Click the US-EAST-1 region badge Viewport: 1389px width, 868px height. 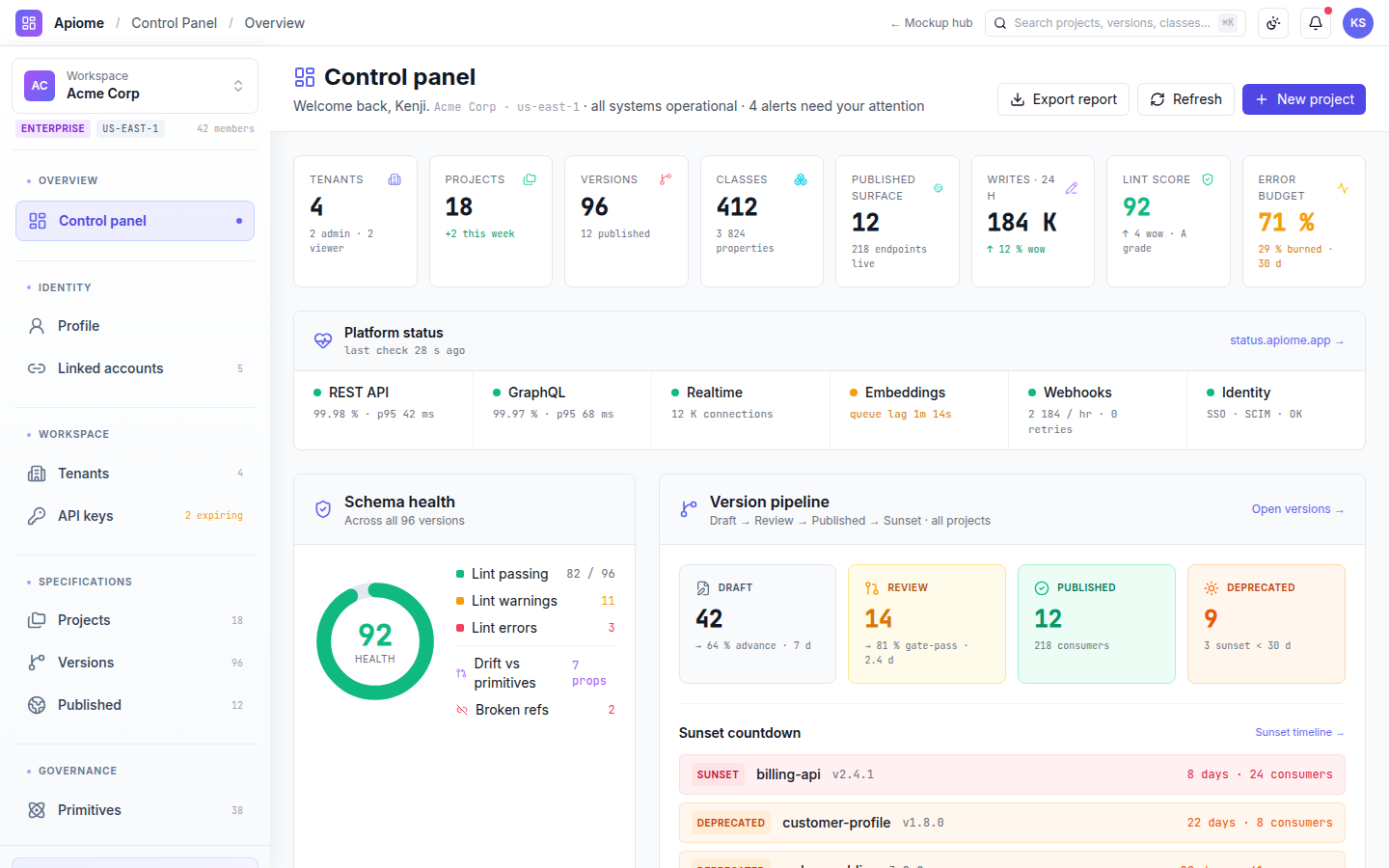(x=130, y=128)
